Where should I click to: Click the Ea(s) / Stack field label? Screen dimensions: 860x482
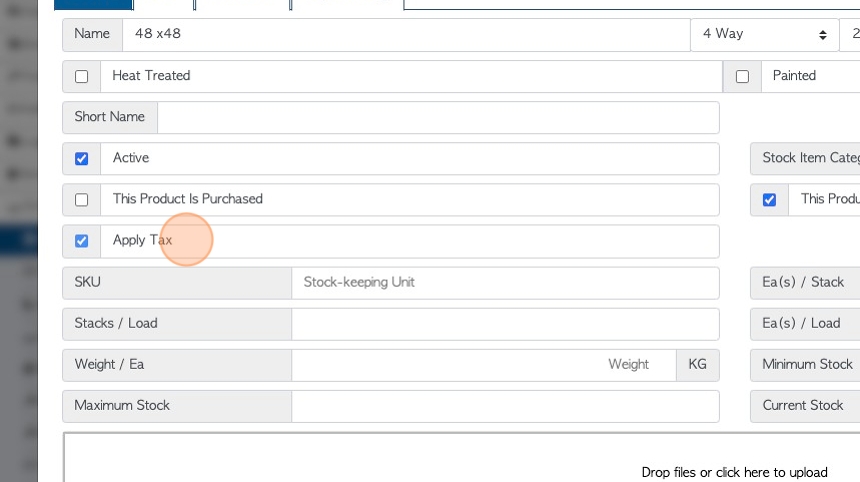coord(803,282)
